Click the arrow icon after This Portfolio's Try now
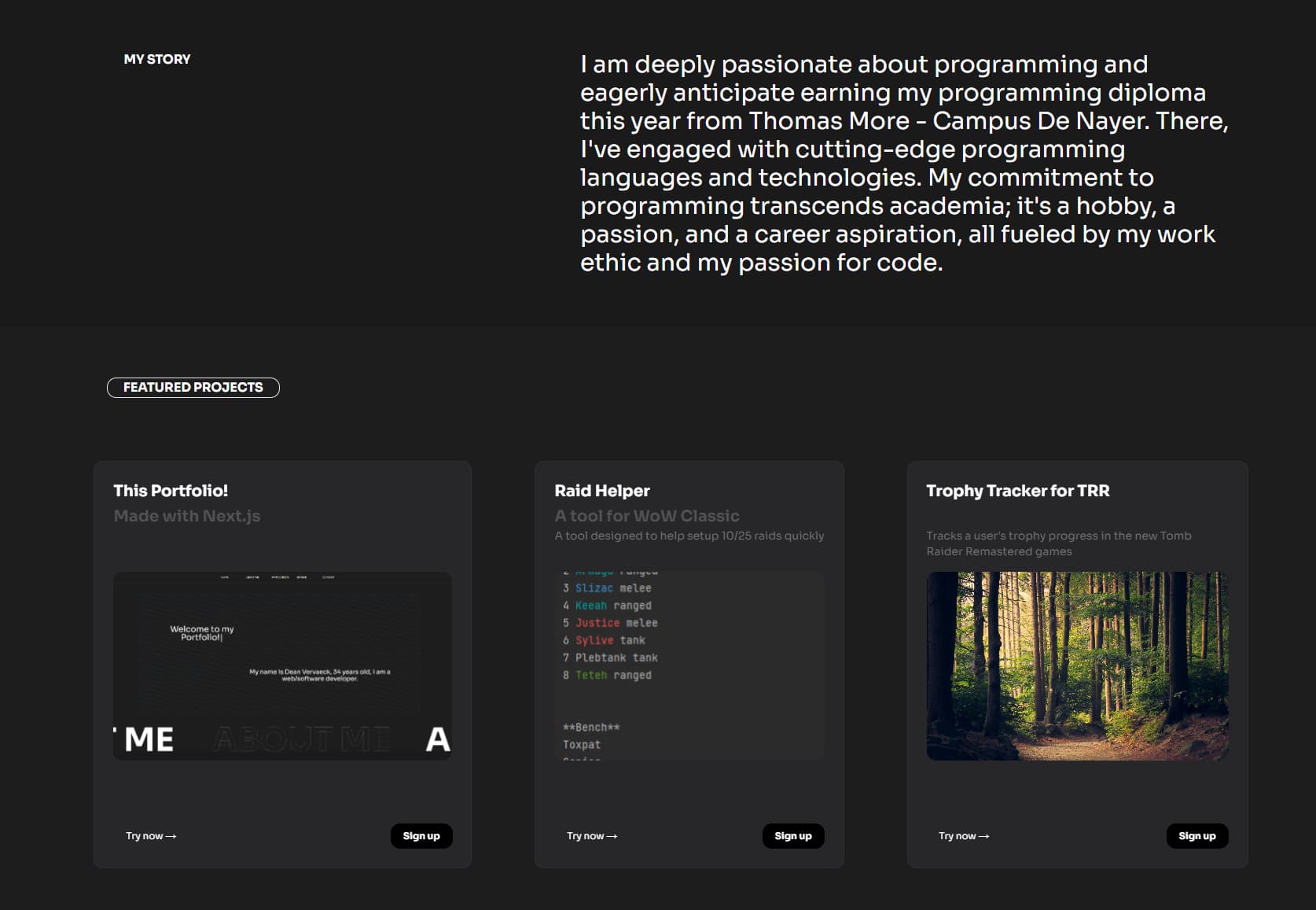 pos(171,837)
